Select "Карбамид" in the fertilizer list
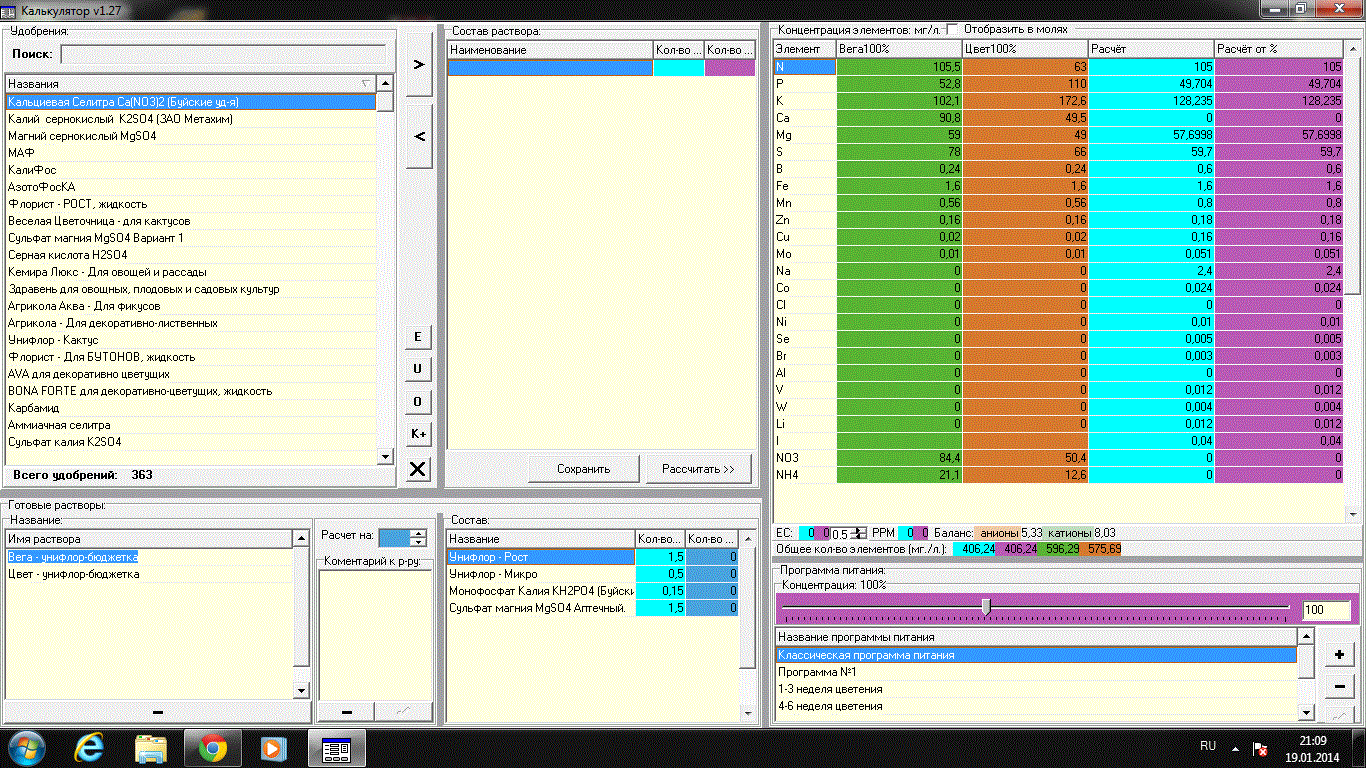 34,408
